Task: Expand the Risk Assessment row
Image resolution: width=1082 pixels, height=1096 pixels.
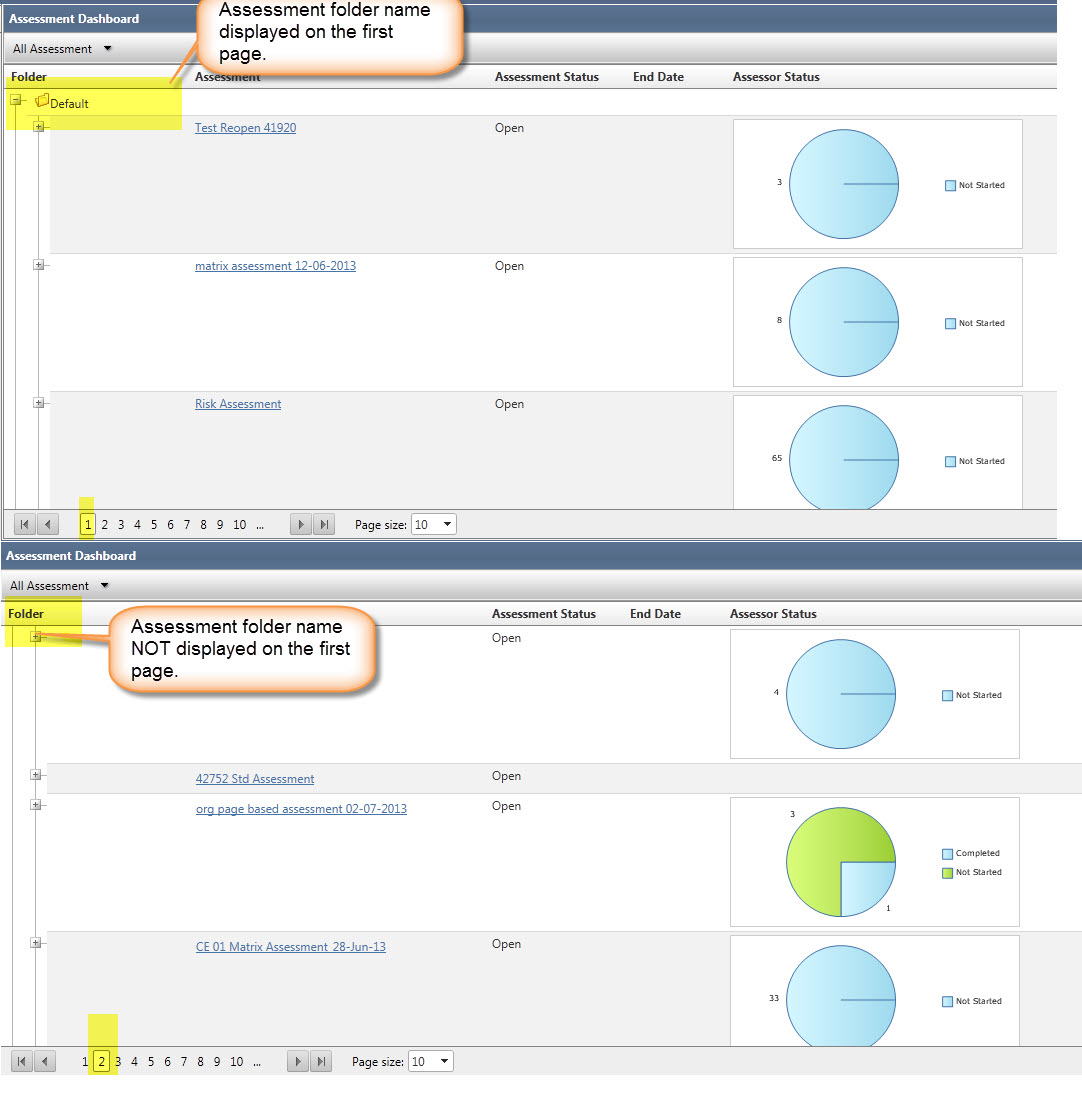Action: 39,403
